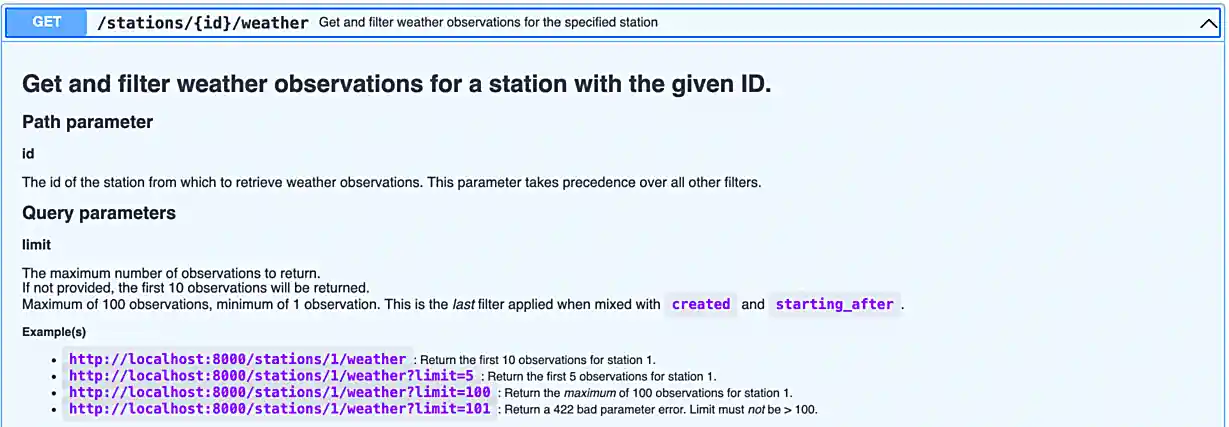The image size is (1229, 427).
Task: Click the bold "id" parameter name
Action: (28, 154)
